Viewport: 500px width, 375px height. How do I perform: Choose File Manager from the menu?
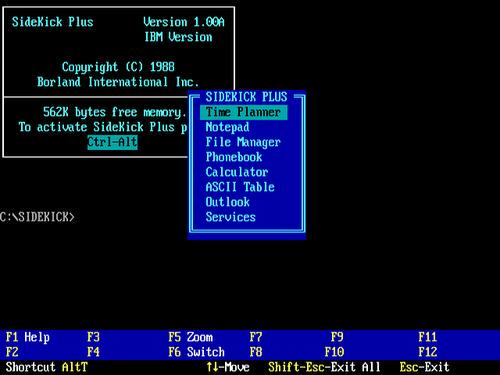243,142
